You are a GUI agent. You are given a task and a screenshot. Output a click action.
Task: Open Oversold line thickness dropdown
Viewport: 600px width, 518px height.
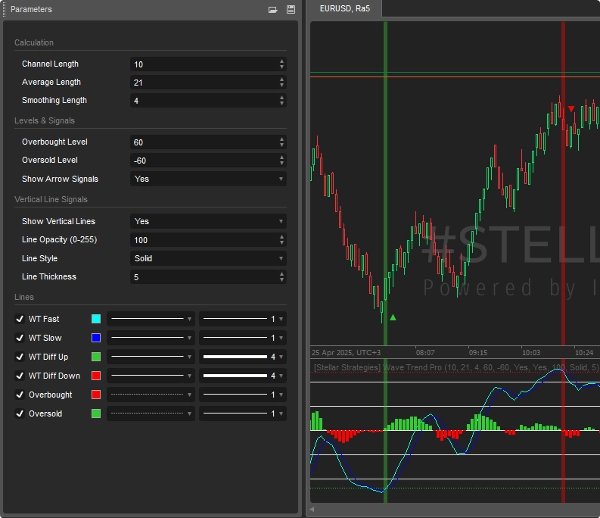243,414
